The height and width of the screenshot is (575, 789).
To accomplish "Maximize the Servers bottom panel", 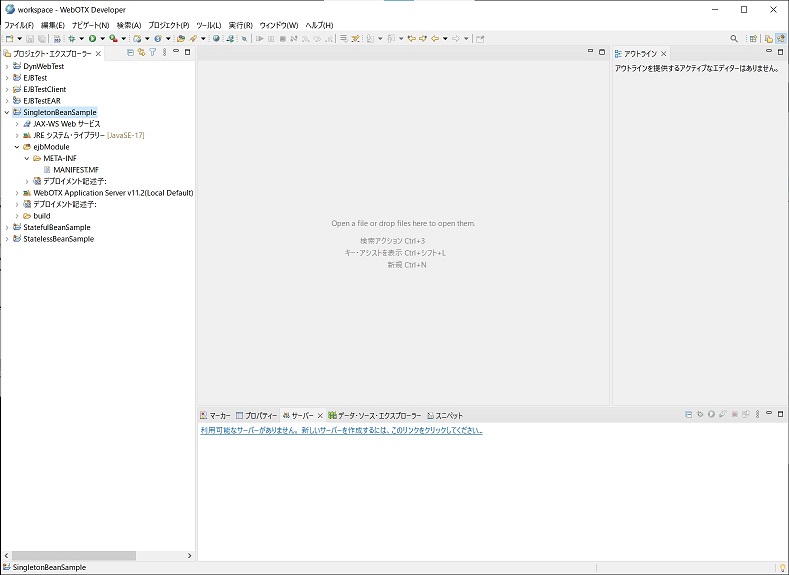I will pos(780,414).
